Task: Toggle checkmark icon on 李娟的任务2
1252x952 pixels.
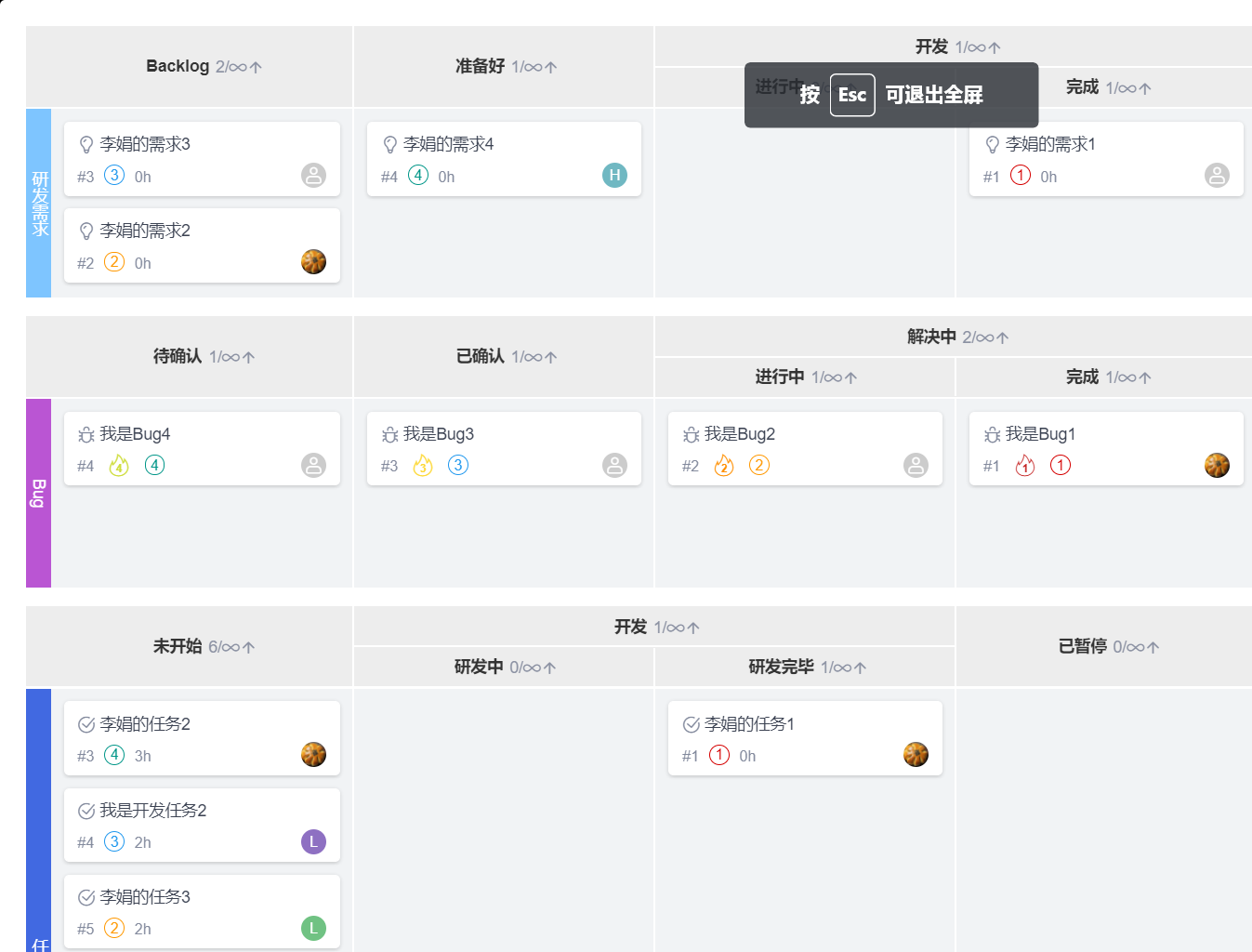Action: [x=86, y=725]
